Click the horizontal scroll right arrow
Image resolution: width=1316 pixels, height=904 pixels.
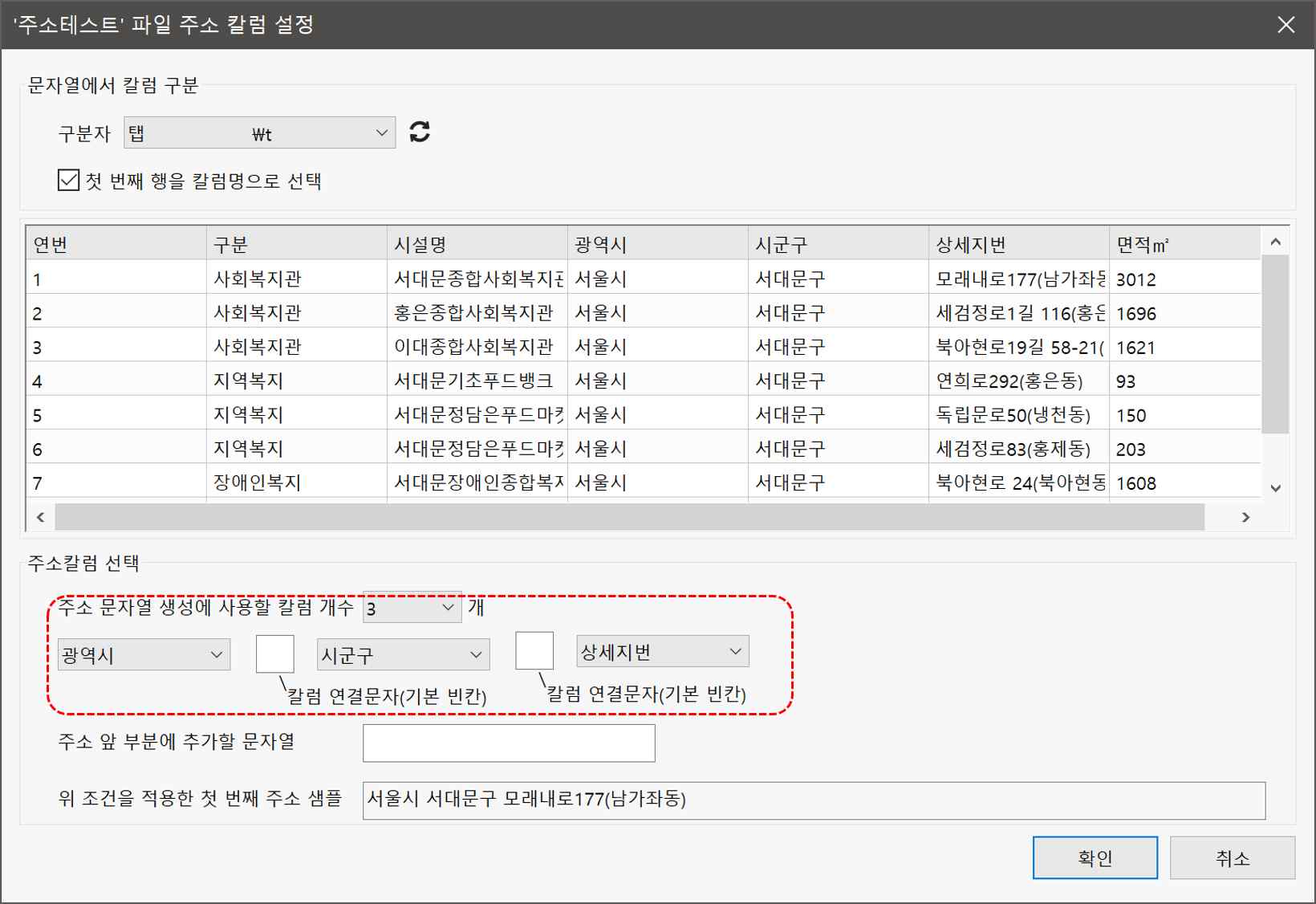(1245, 517)
